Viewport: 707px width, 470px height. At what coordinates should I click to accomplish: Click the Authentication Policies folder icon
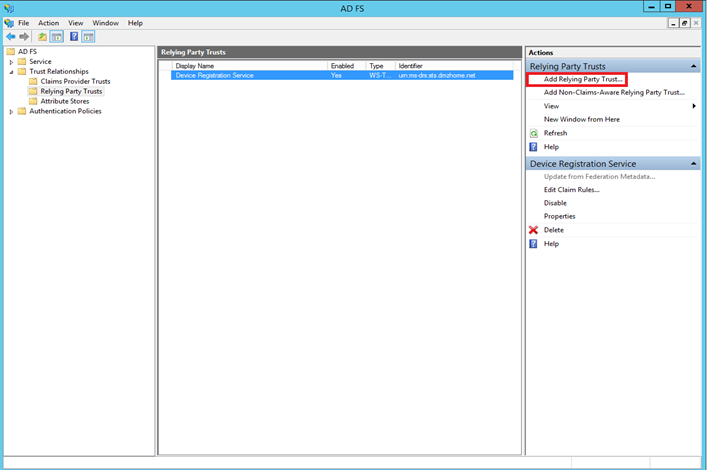click(22, 111)
